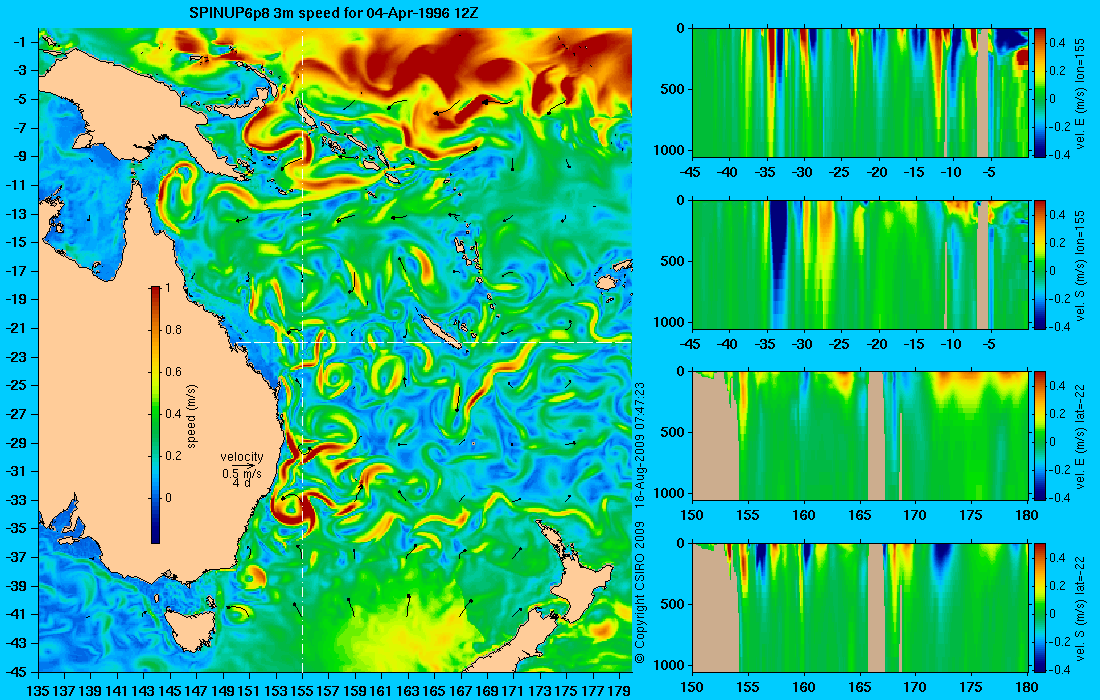1100x700 pixels.
Task: Click the '167' longitude tick on the main map
Action: 461,690
